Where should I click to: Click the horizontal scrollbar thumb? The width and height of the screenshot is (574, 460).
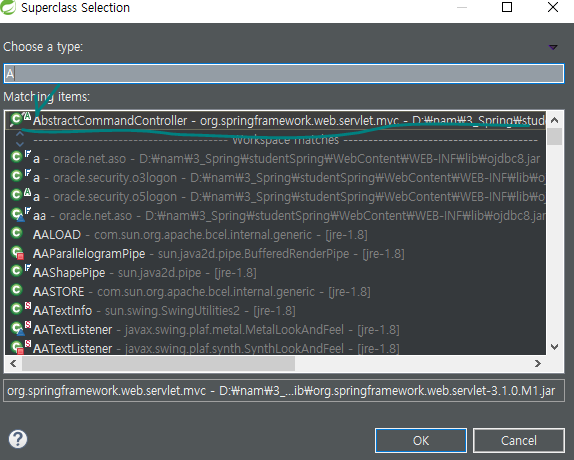159,363
